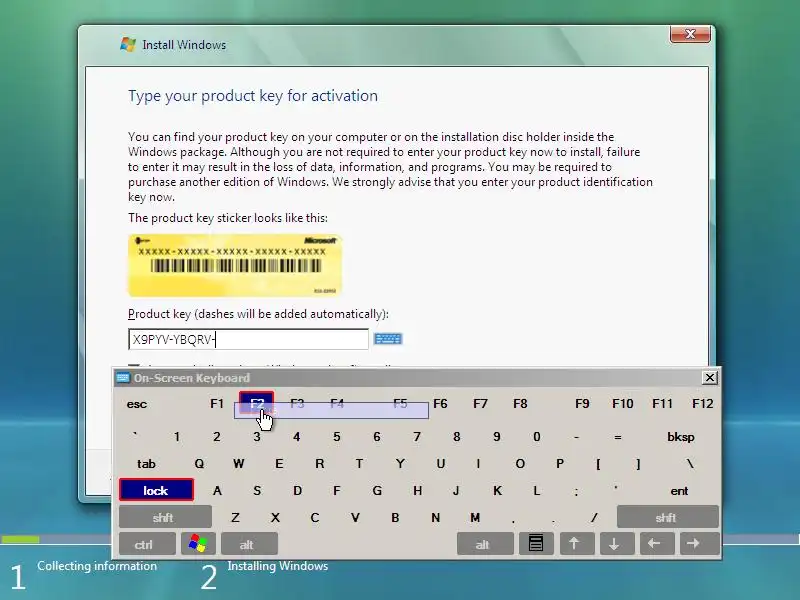This screenshot has height=600, width=800.
Task: Click the C key
Action: coord(315,517)
